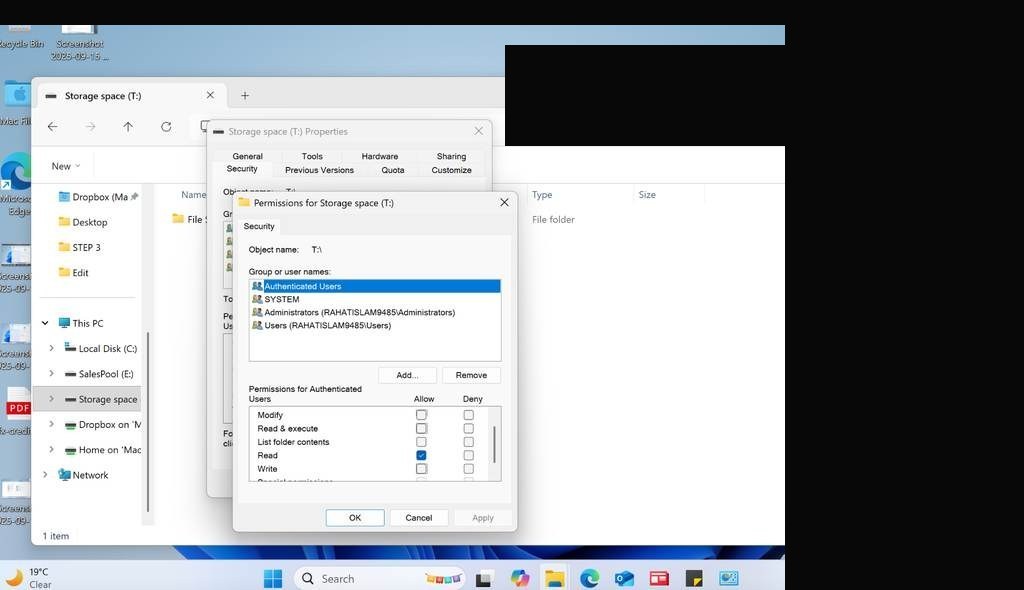The image size is (1024, 590).
Task: Click OK in Permissions dialog
Action: (x=355, y=517)
